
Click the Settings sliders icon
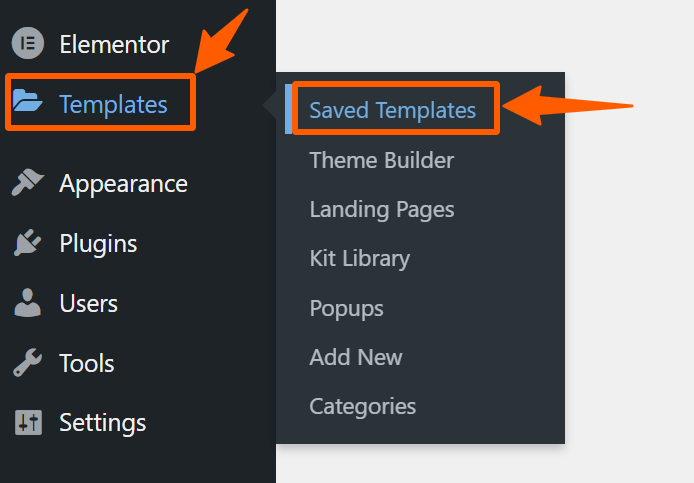tap(28, 422)
